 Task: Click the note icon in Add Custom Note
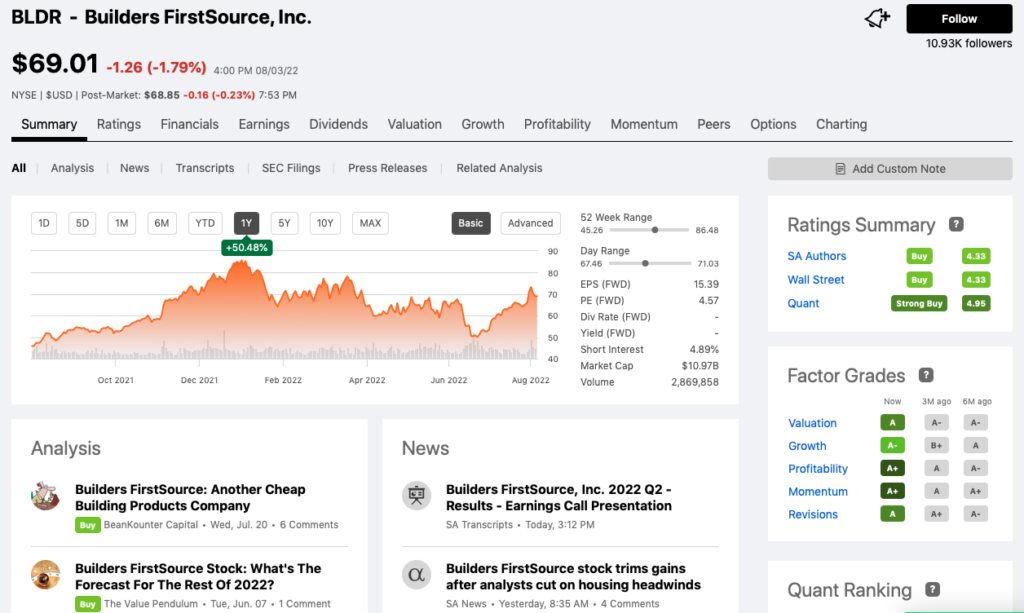click(x=840, y=168)
